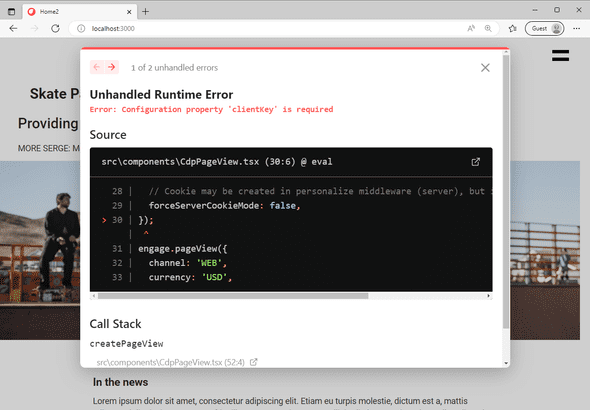Close the runtime error overlay

tap(485, 68)
